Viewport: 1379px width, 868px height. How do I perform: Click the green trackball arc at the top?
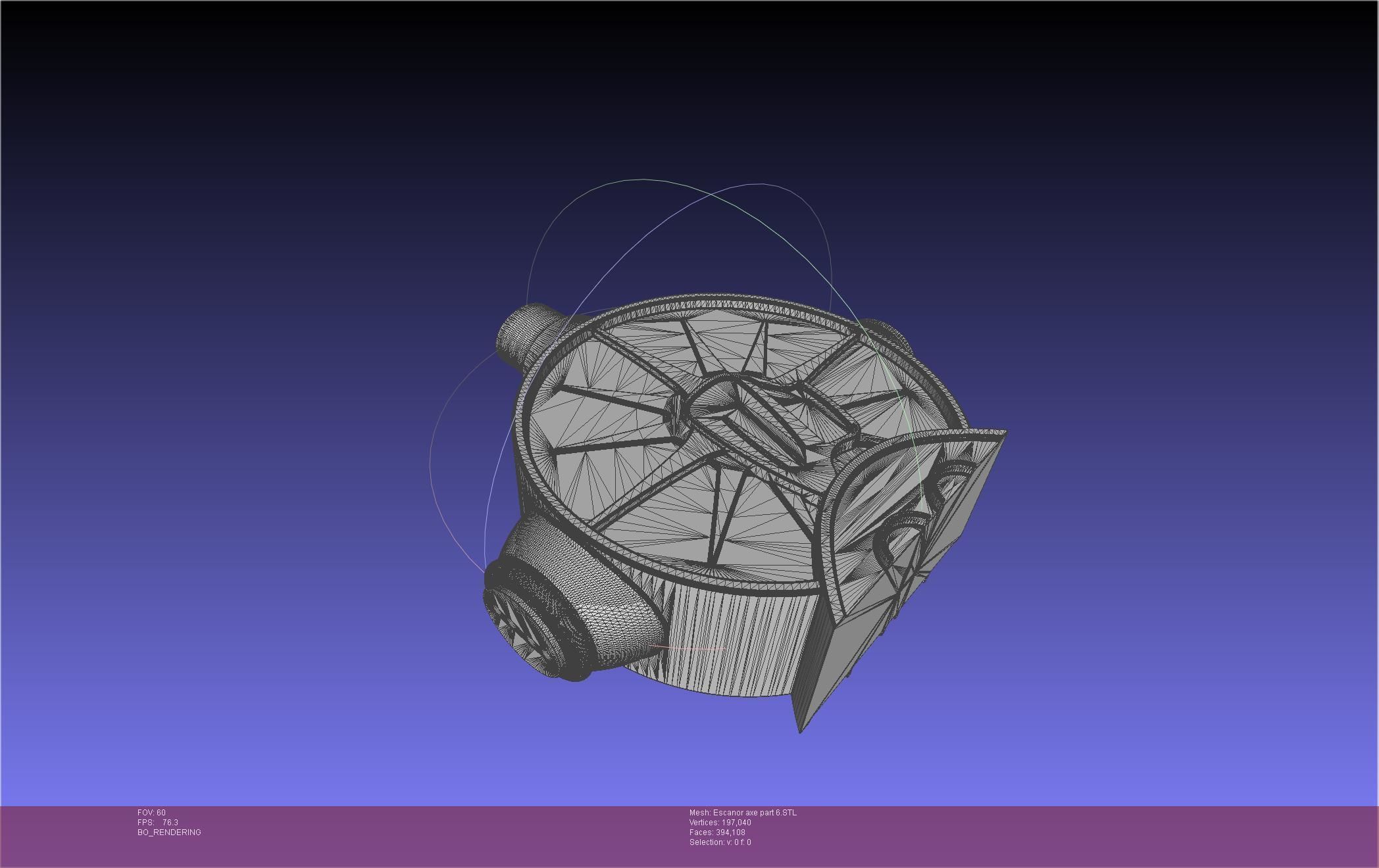pos(645,180)
